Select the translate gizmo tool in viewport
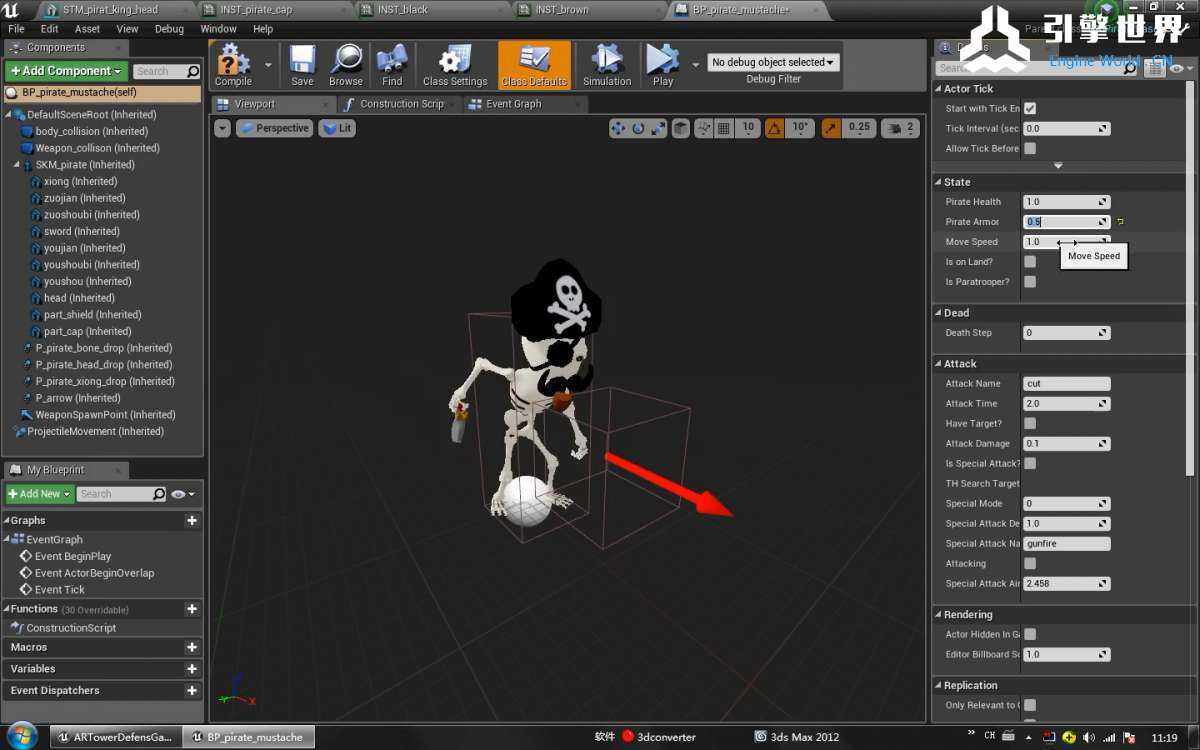 tap(618, 128)
